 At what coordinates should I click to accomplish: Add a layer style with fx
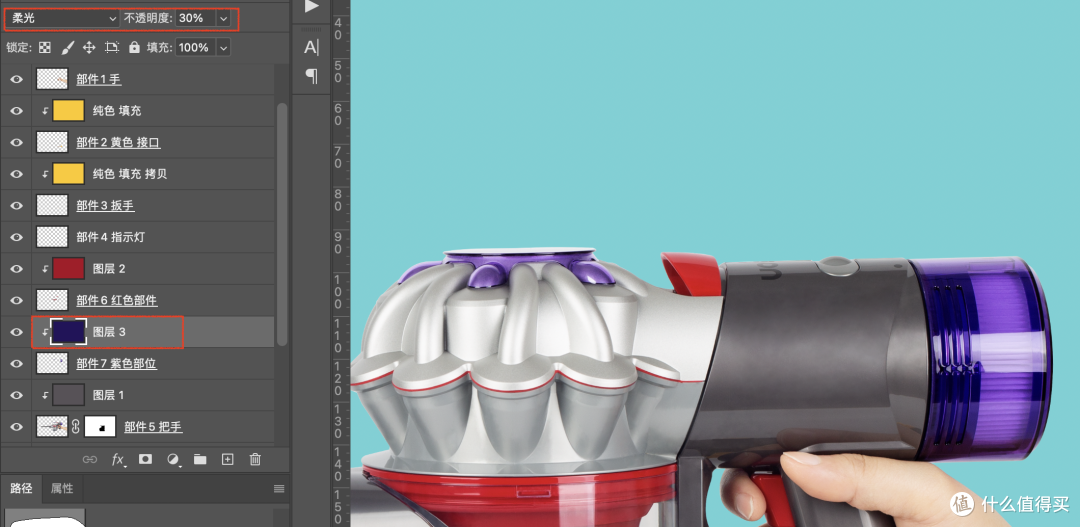tap(118, 459)
